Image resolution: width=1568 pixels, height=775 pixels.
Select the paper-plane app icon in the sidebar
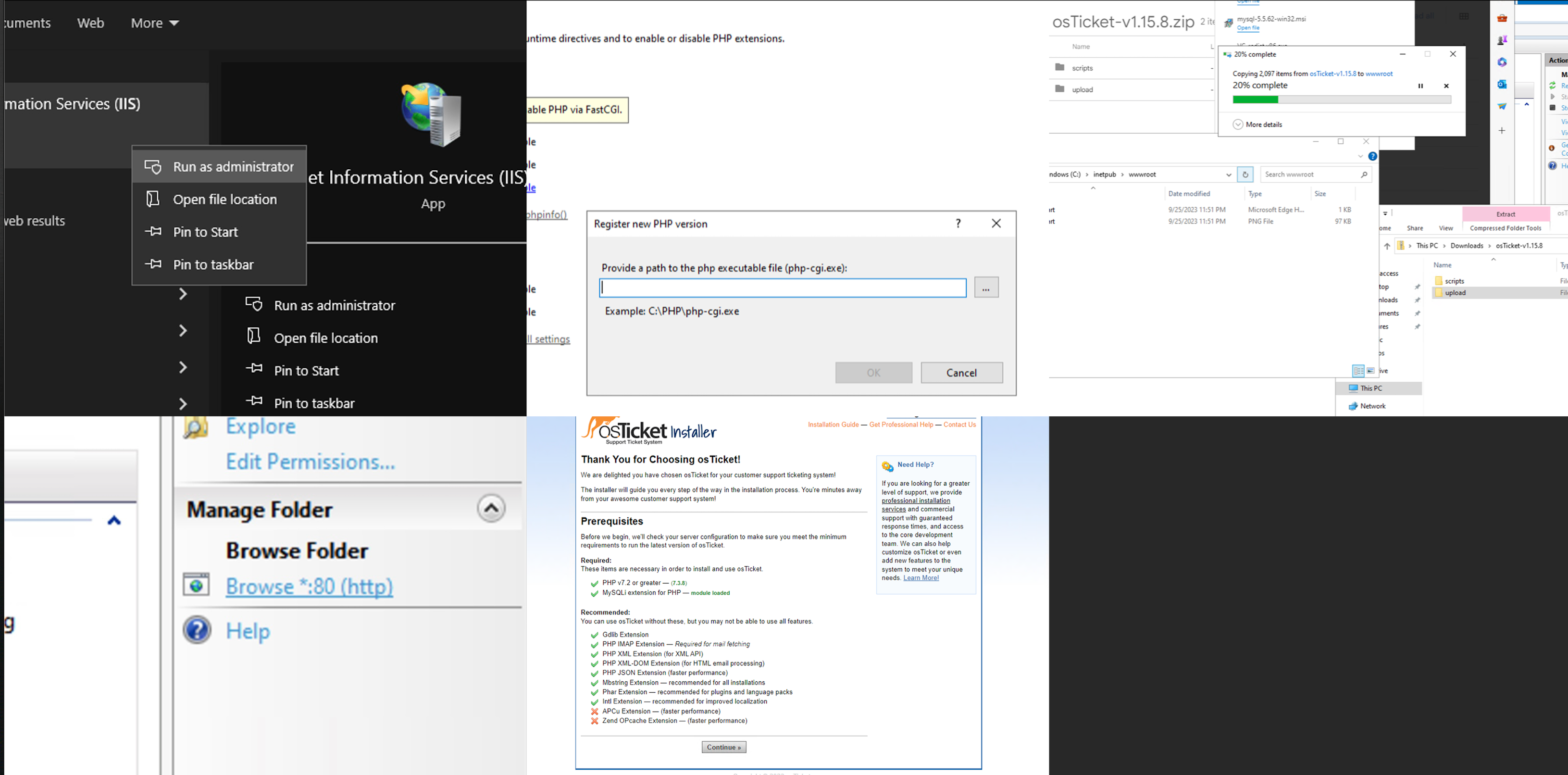[x=1502, y=106]
